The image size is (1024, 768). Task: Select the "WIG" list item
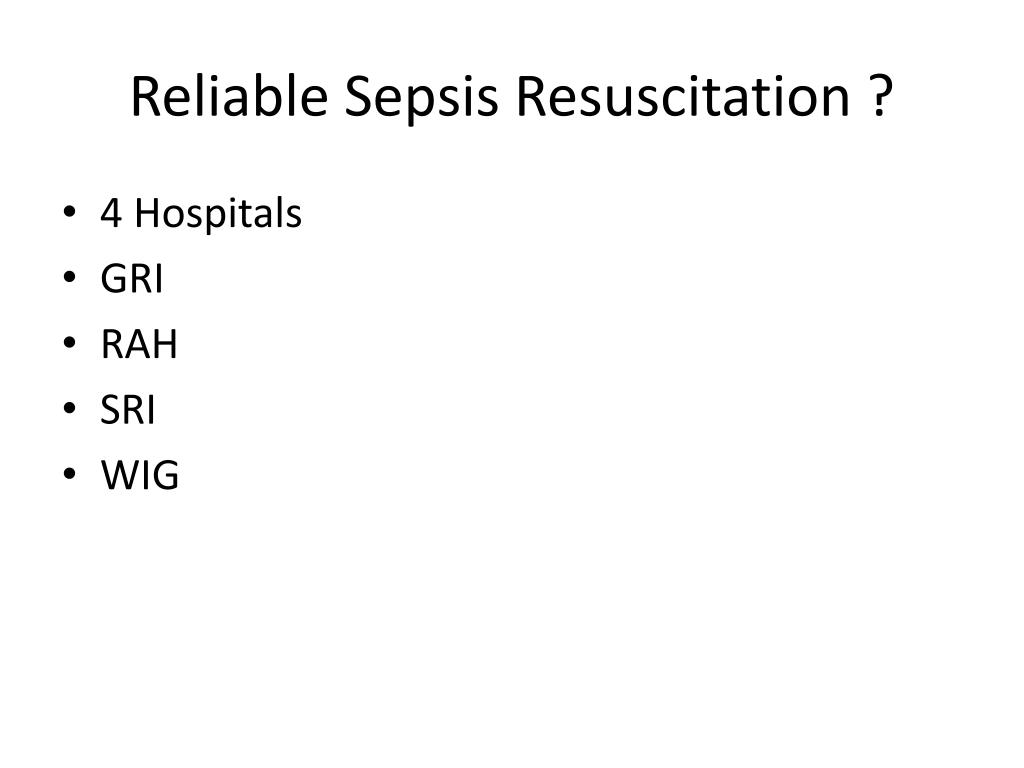pyautogui.click(x=140, y=475)
